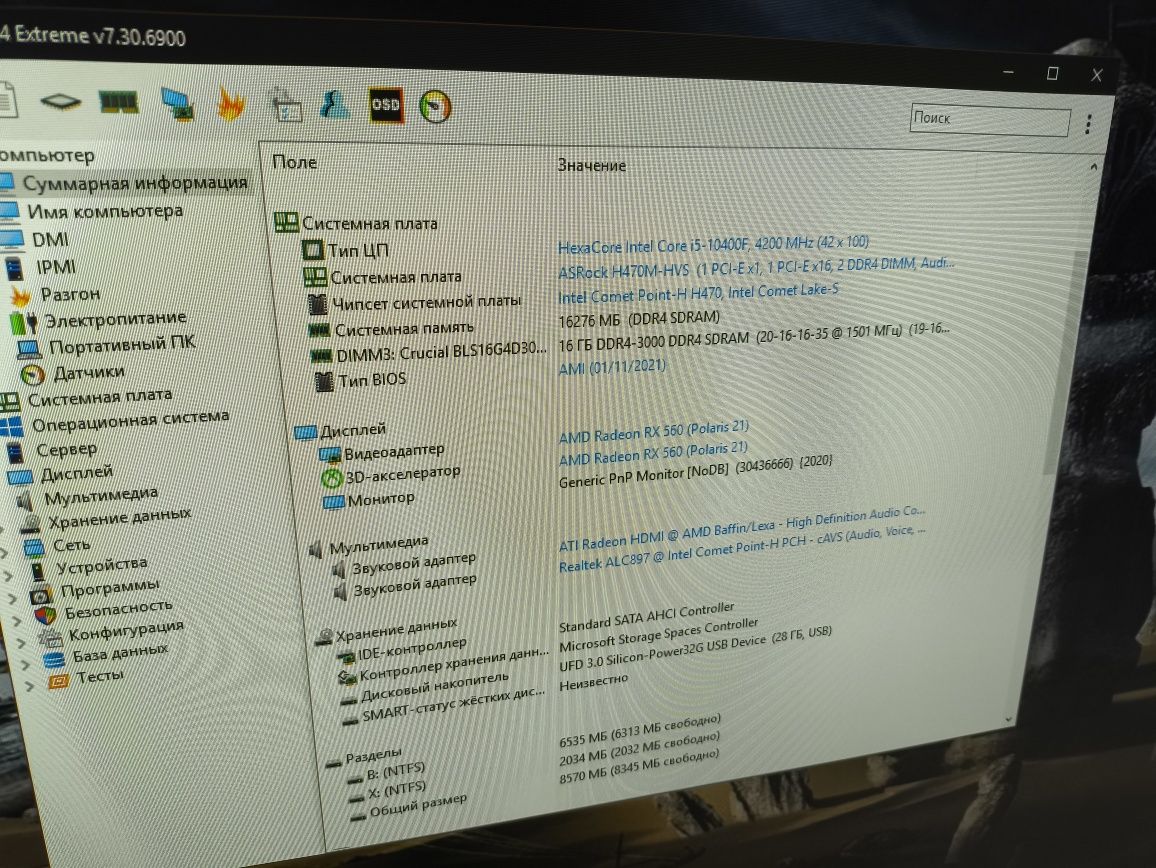Expand the Конфигурация tree node arrow
The width and height of the screenshot is (1156, 868).
(x=21, y=643)
